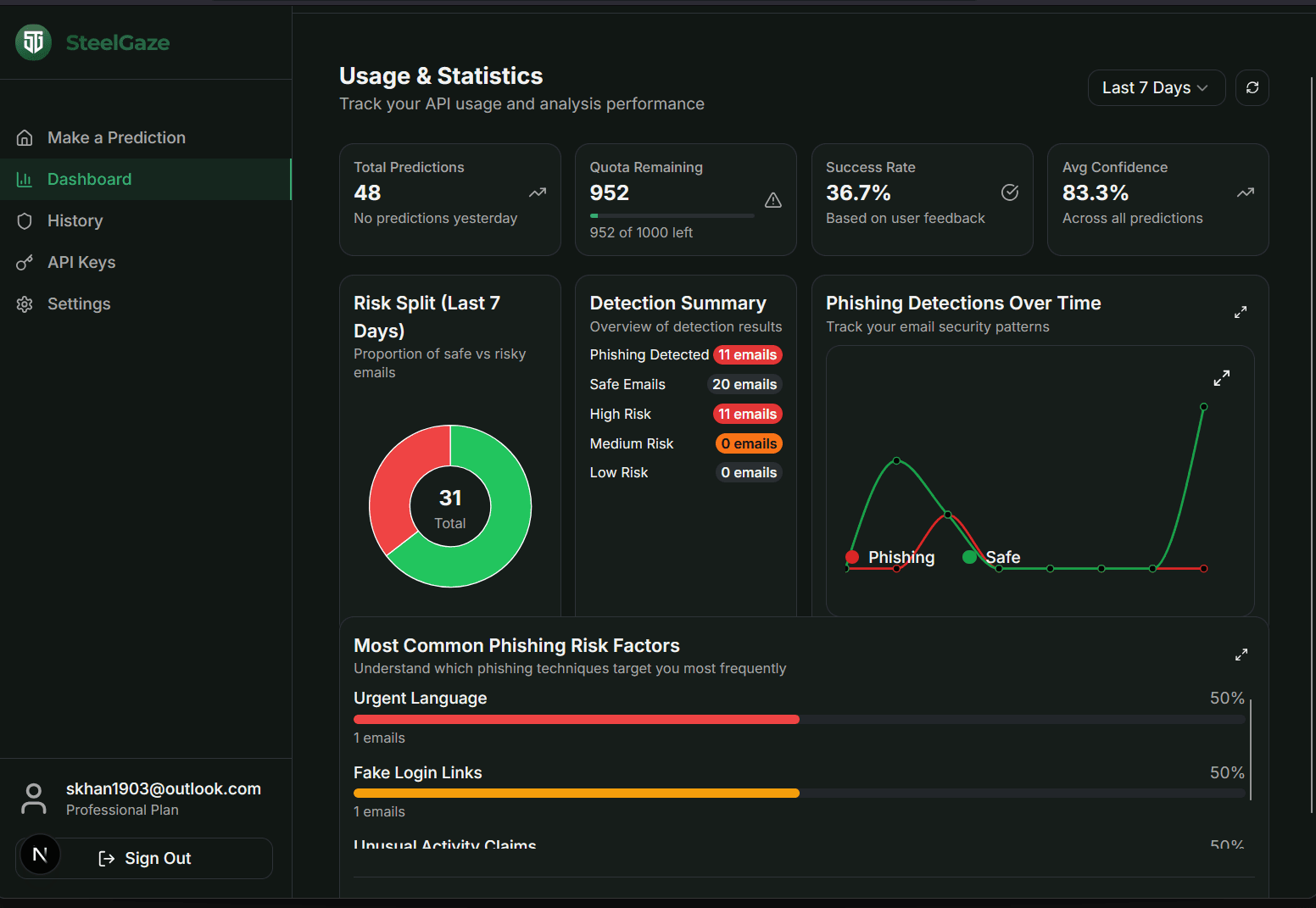The height and width of the screenshot is (908, 1316).
Task: Click the last green peak point on chart
Action: pyautogui.click(x=1203, y=407)
